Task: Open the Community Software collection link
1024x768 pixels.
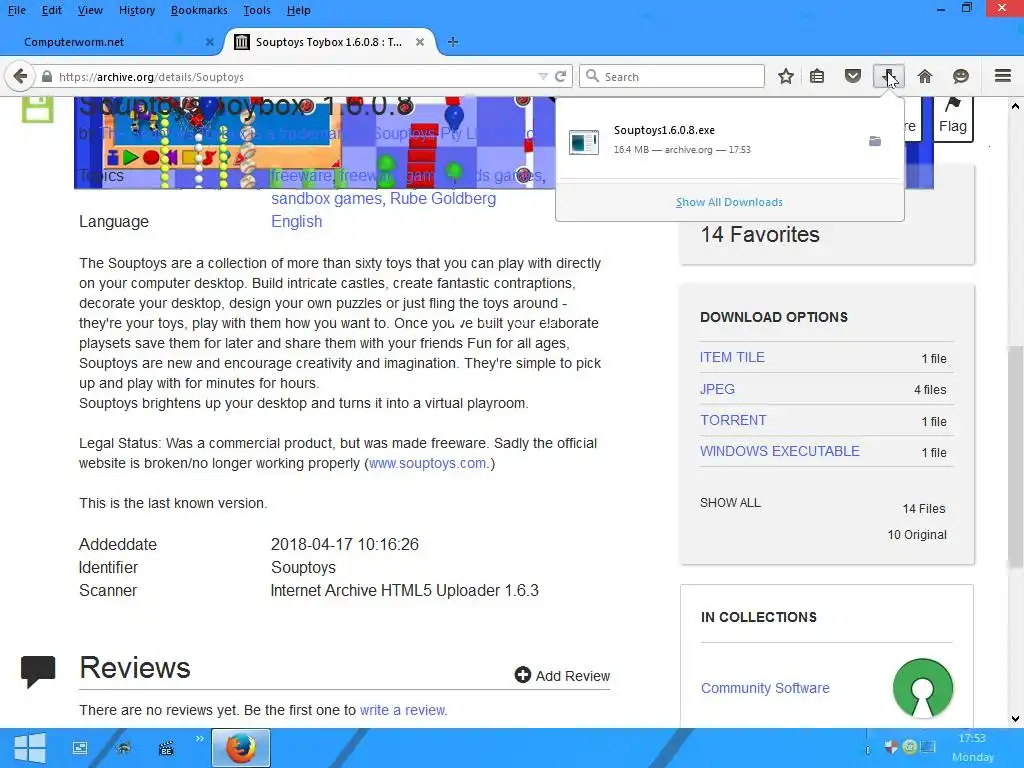Action: 765,688
